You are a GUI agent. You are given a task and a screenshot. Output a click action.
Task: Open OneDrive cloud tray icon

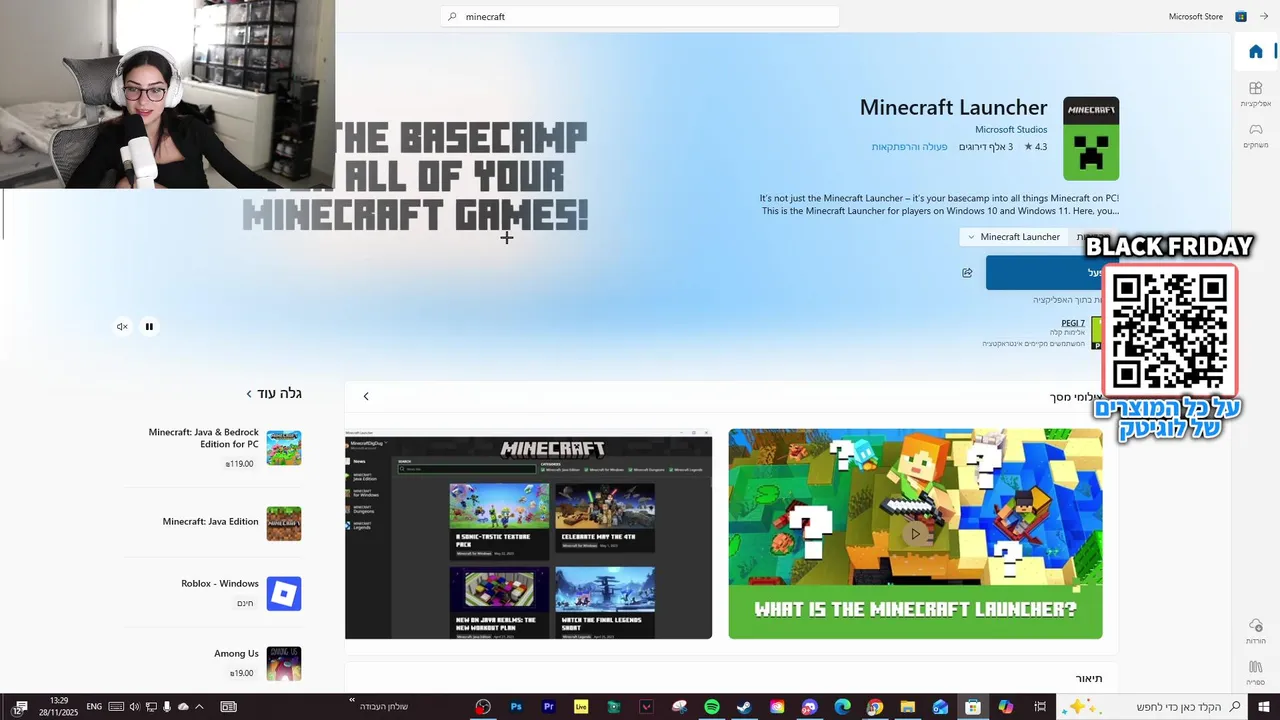[x=183, y=707]
